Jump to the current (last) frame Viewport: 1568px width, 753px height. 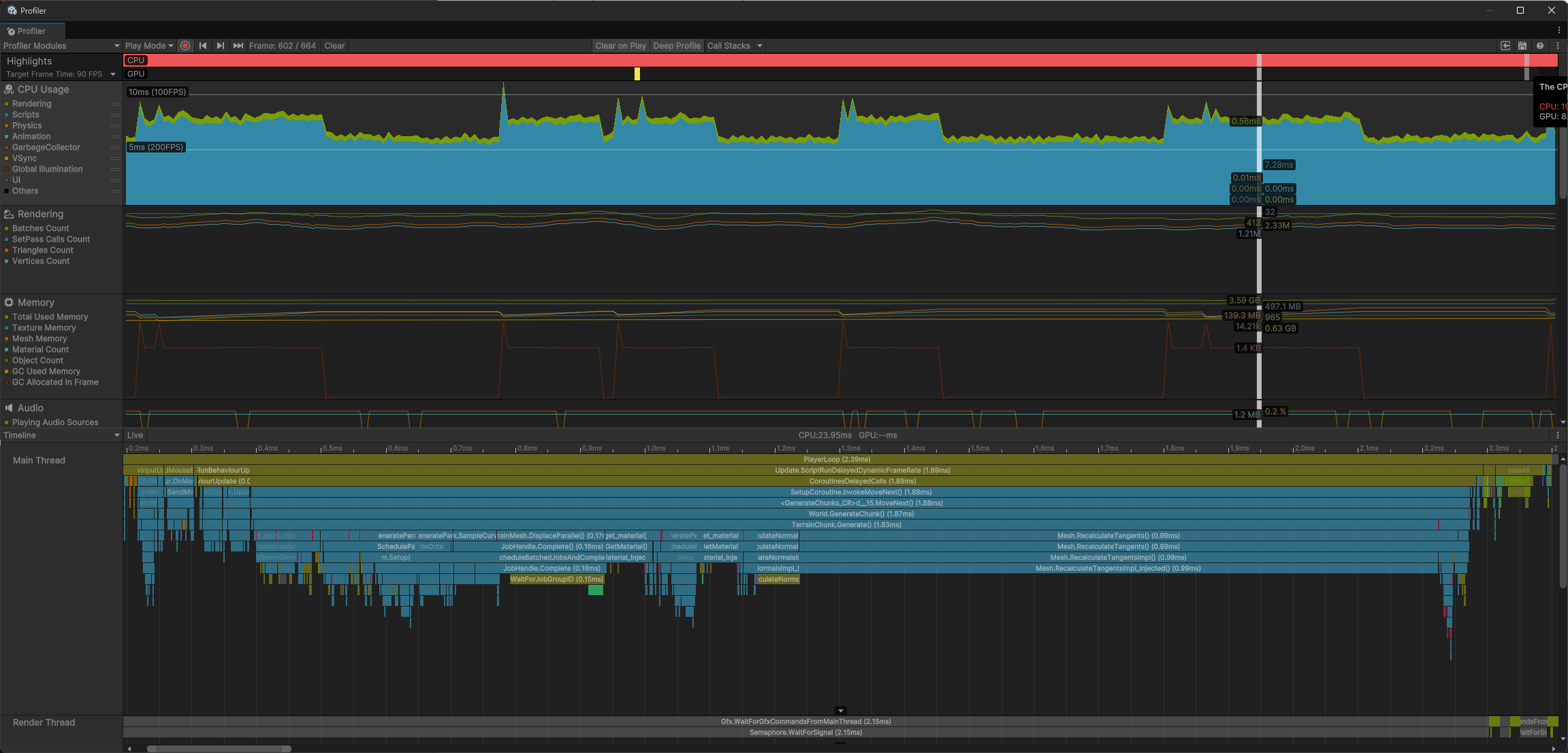point(238,46)
